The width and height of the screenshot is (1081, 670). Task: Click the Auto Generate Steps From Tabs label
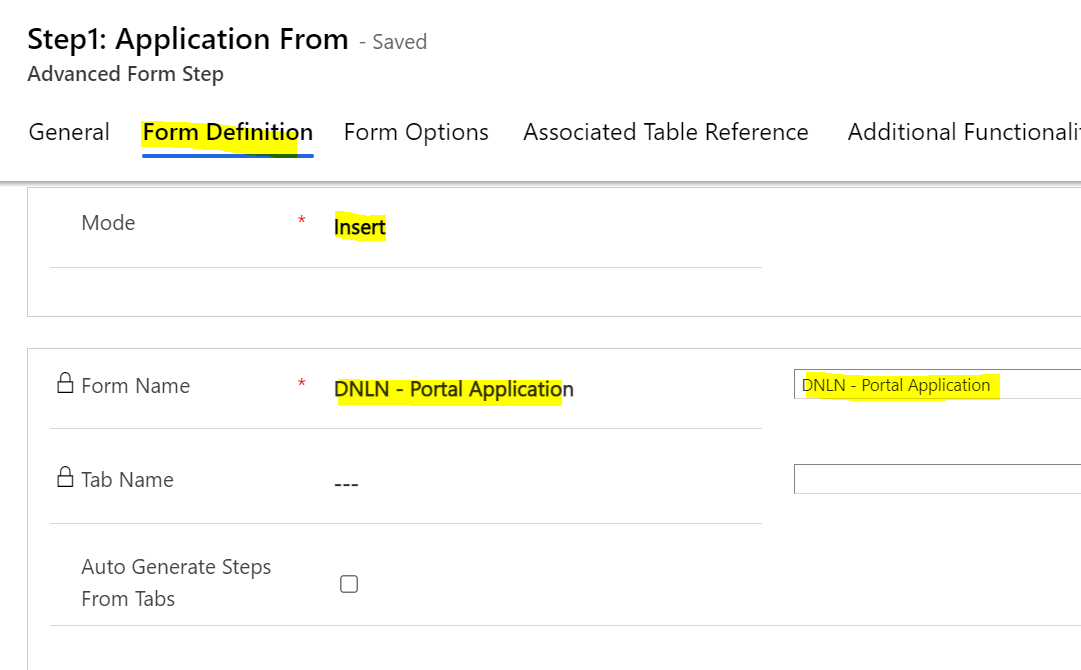[176, 582]
